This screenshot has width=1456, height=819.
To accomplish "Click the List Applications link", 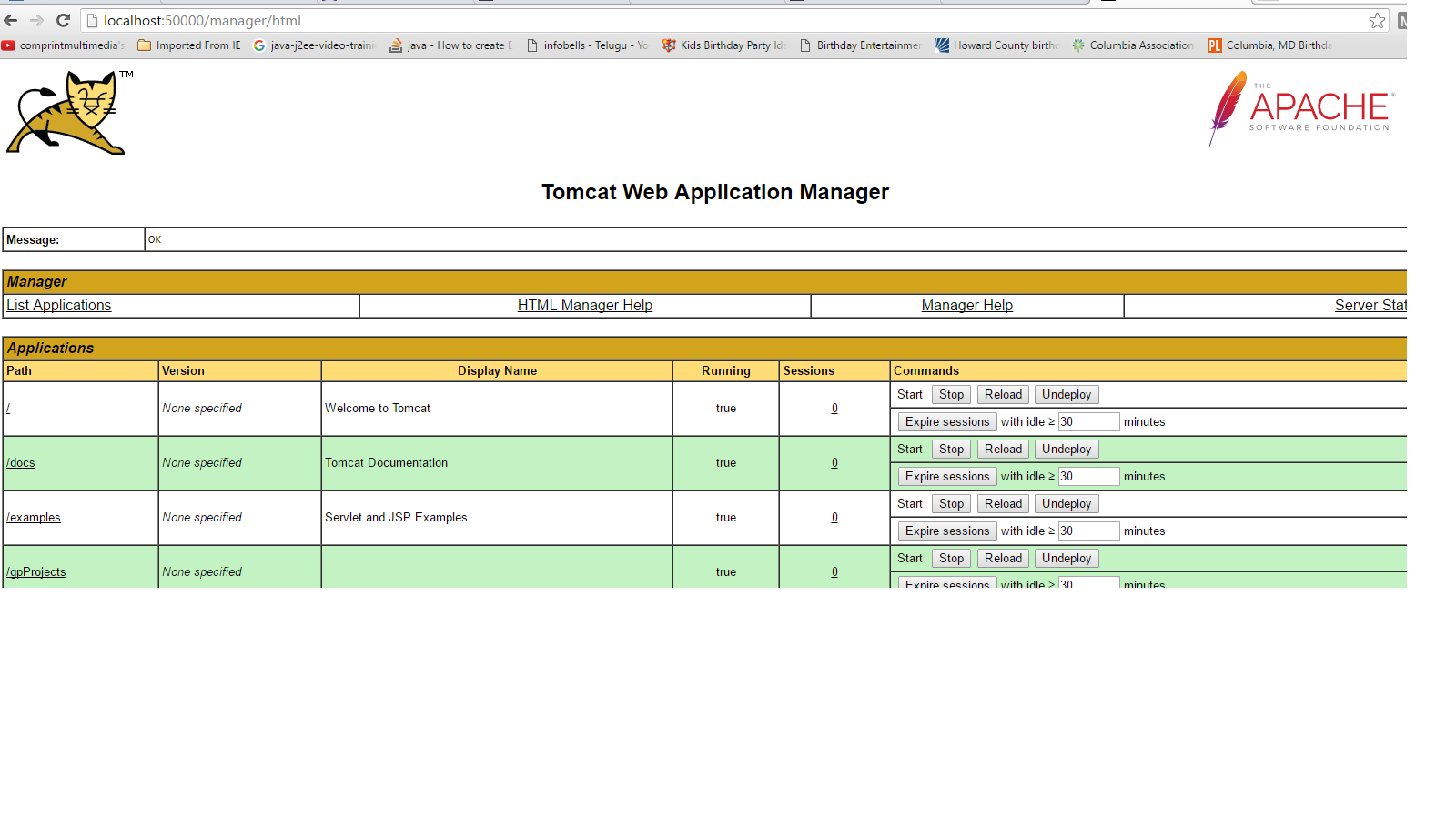I will (59, 306).
